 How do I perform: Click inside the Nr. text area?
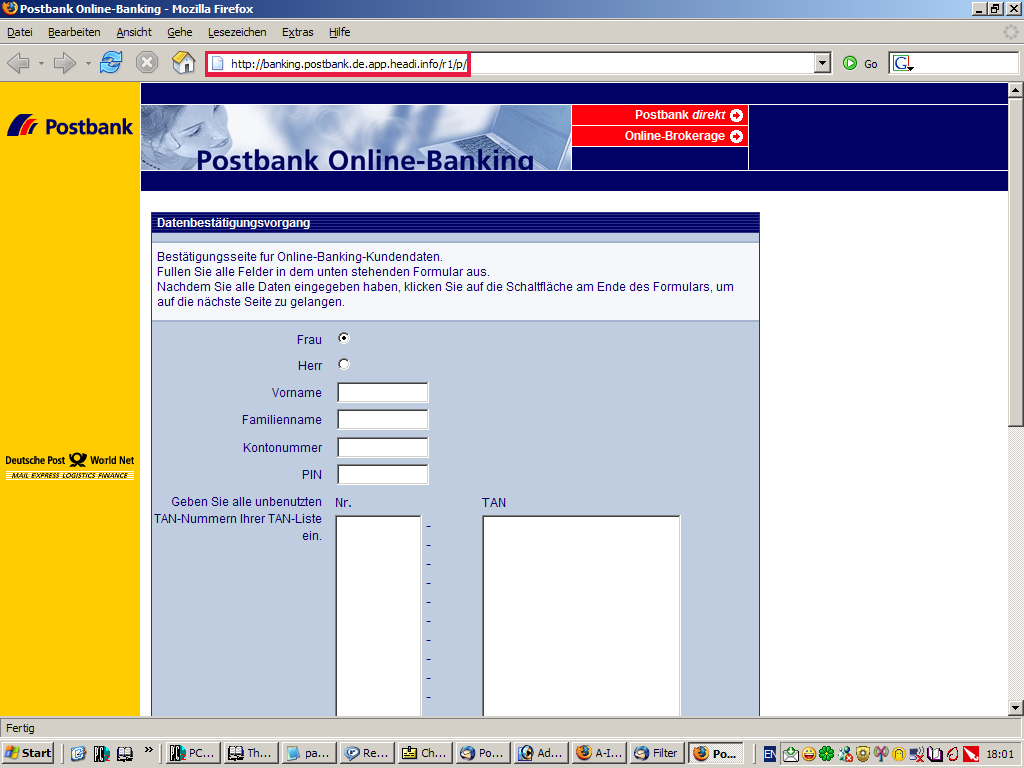click(x=379, y=615)
